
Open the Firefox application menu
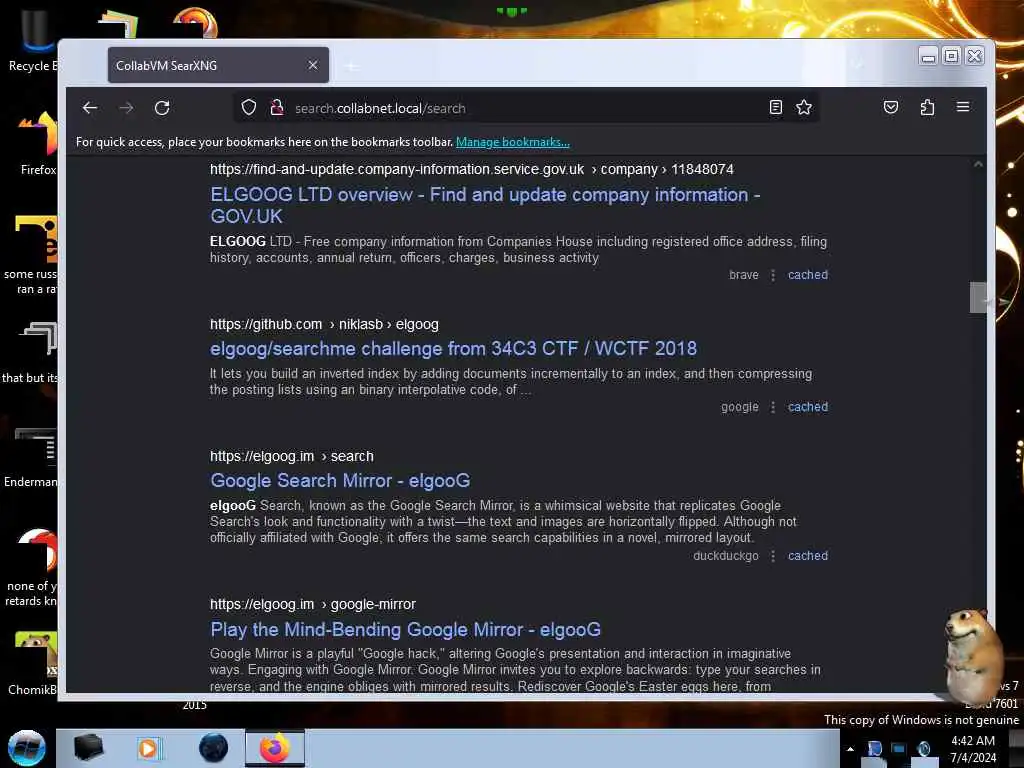[963, 106]
